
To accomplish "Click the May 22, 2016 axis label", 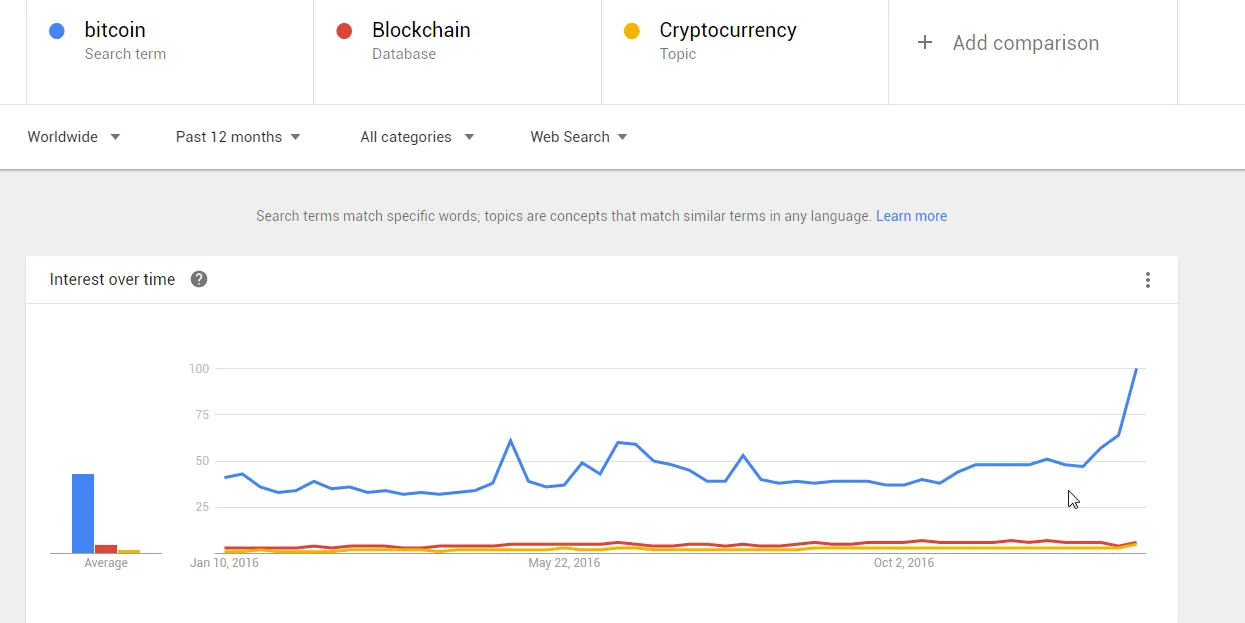I will (564, 563).
